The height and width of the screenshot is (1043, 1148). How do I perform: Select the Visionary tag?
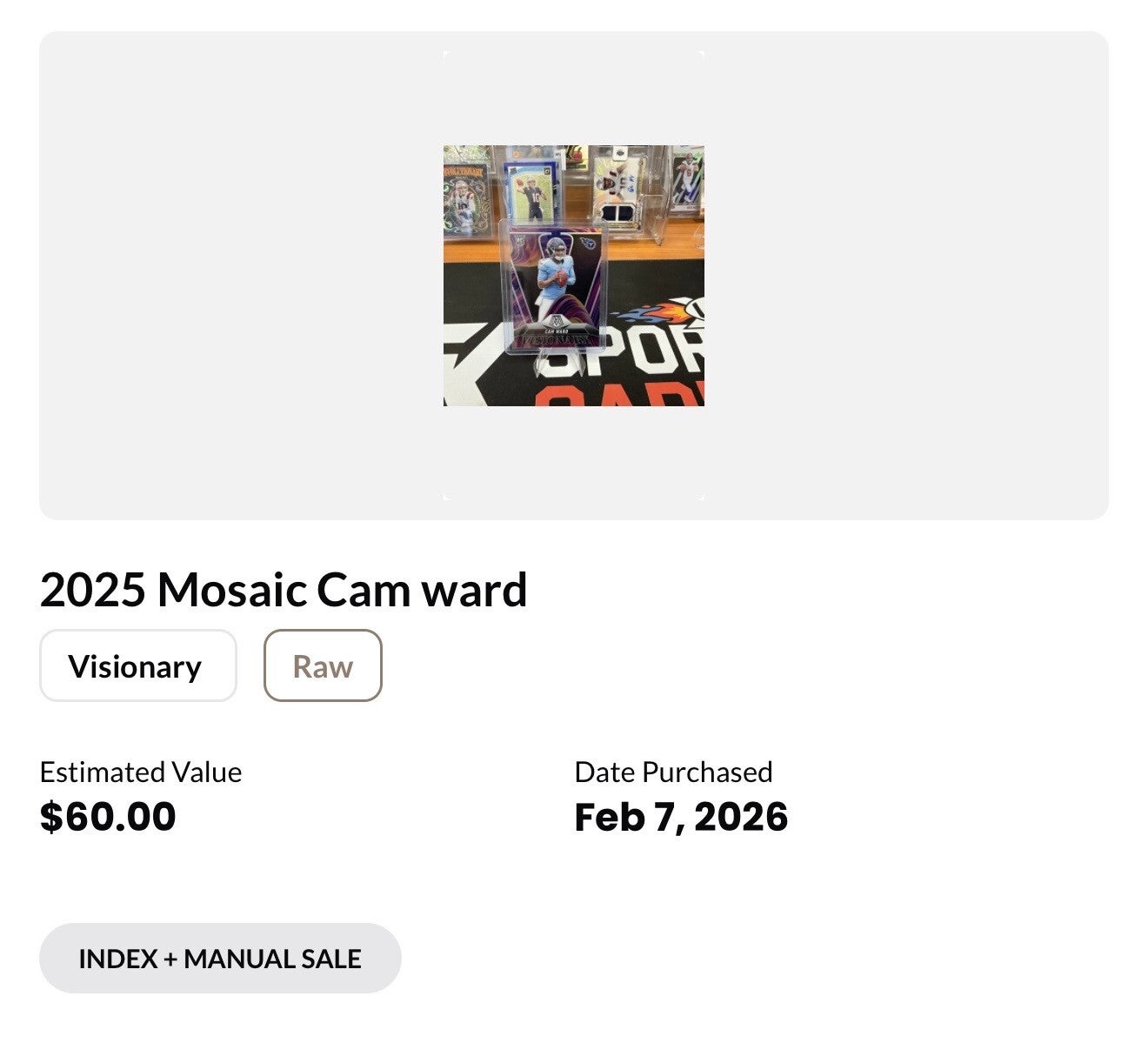point(137,666)
